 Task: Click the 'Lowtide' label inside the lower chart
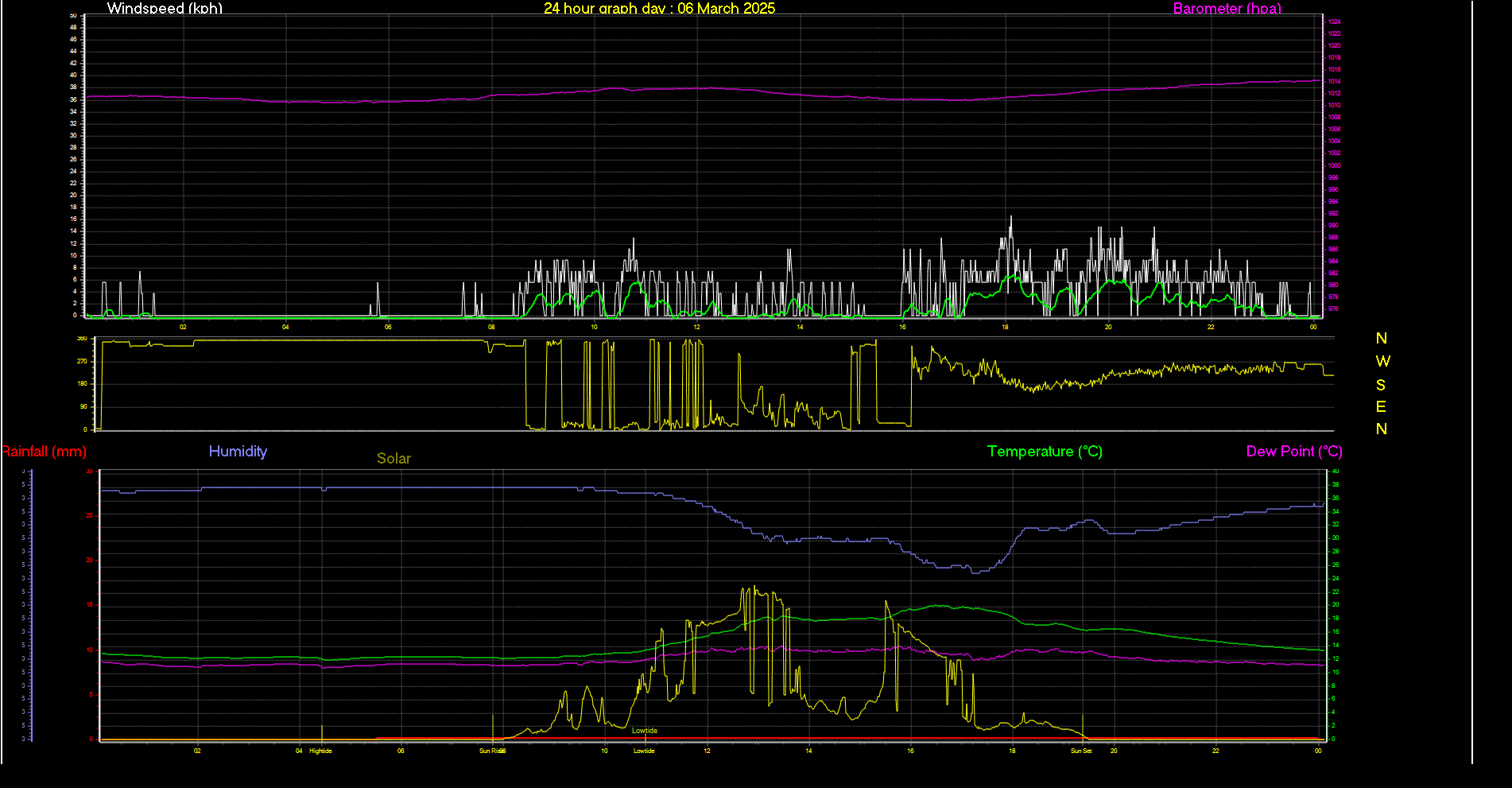[645, 731]
